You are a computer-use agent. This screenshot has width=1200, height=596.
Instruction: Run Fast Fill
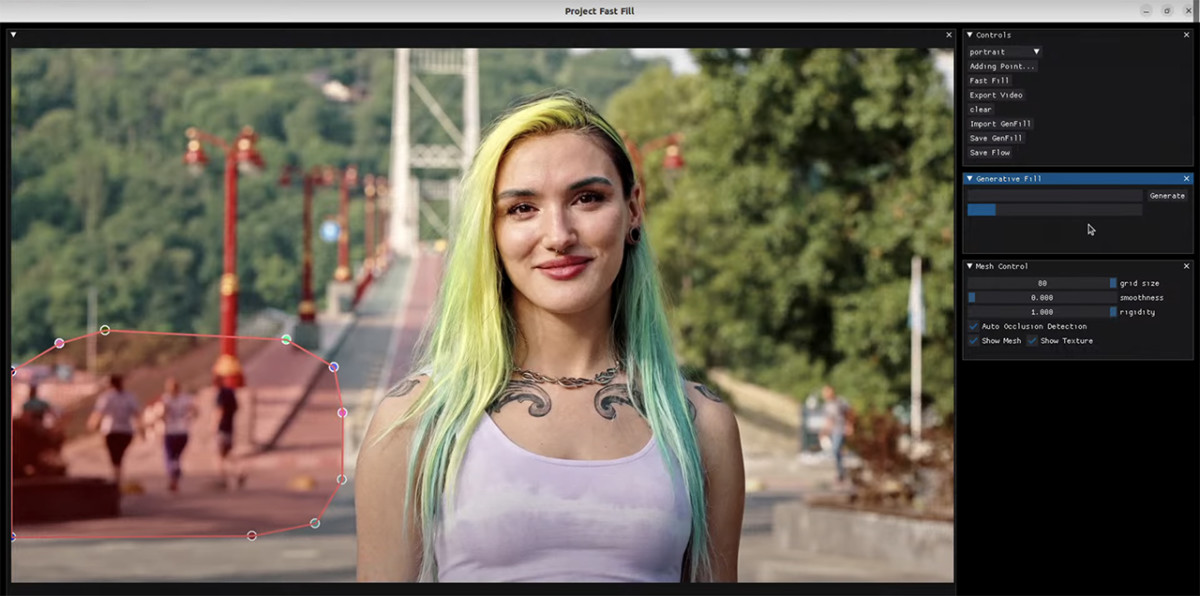(990, 80)
